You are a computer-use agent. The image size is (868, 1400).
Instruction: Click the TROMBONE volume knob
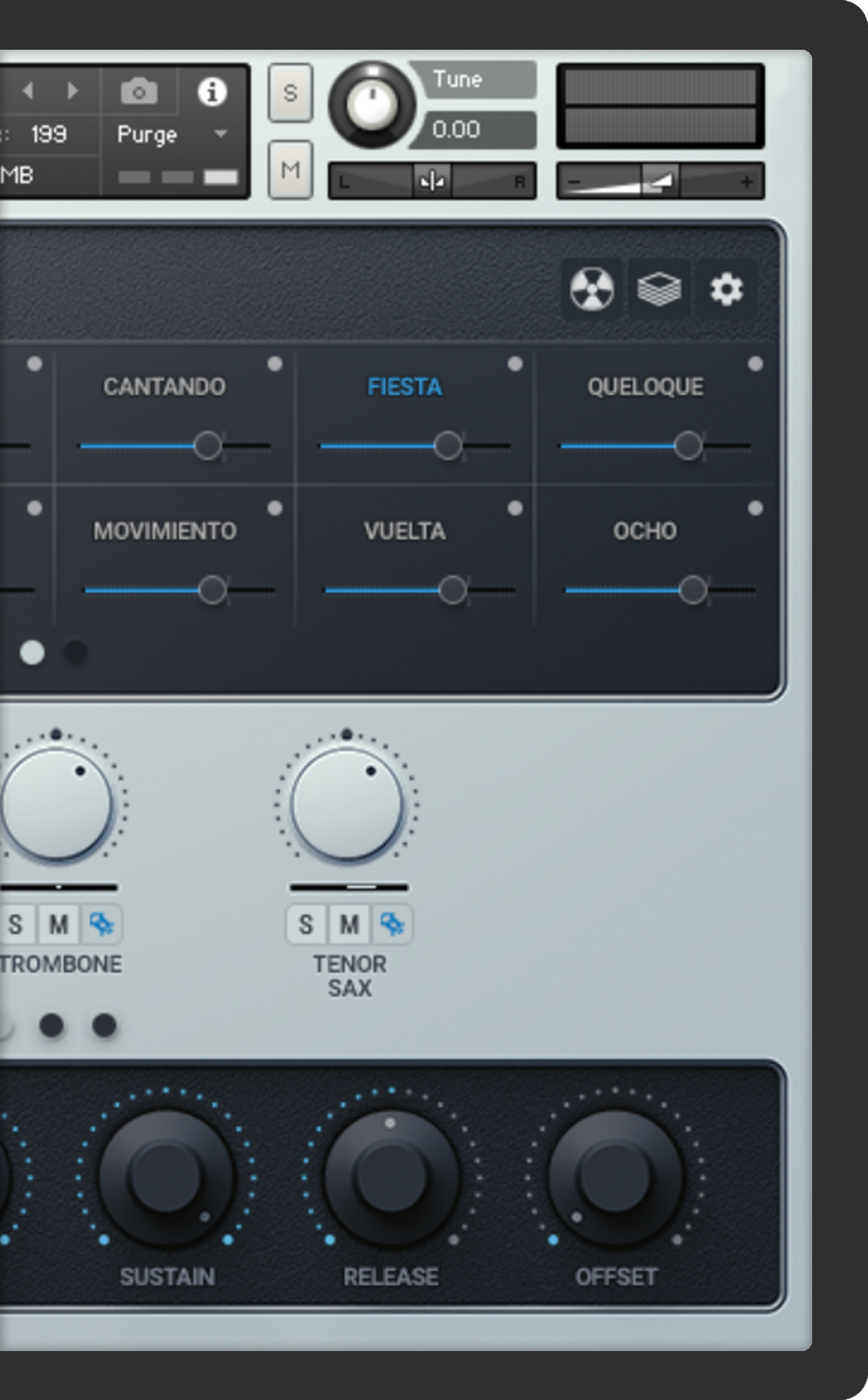tap(57, 805)
